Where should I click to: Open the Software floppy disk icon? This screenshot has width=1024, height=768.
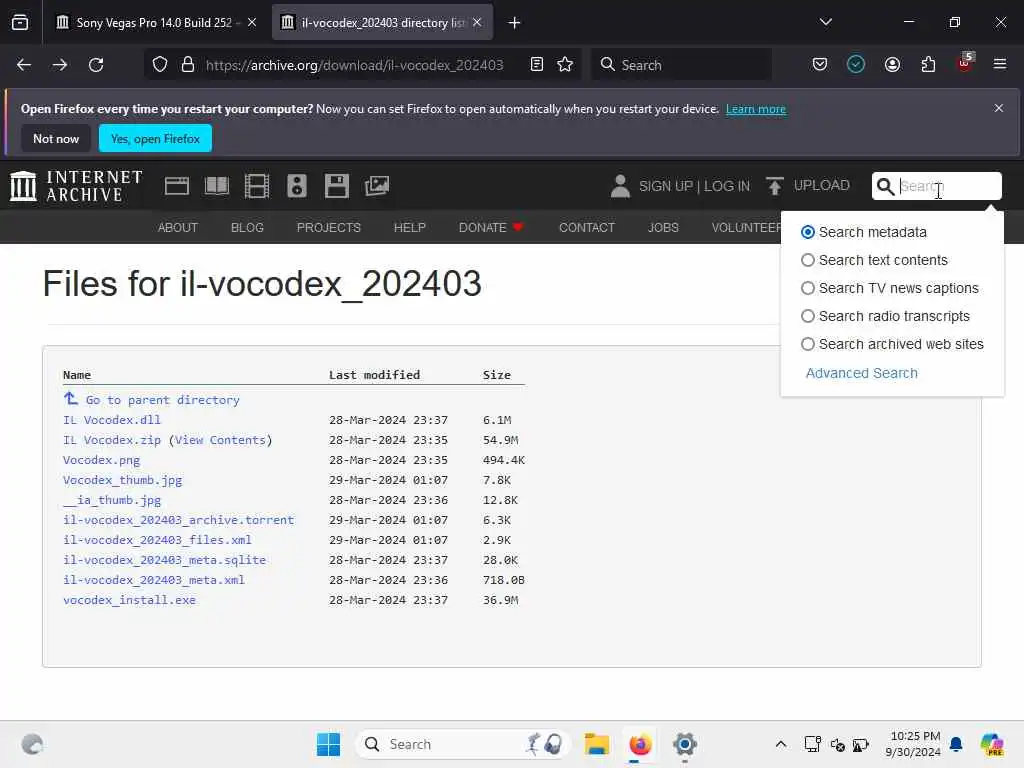point(336,186)
